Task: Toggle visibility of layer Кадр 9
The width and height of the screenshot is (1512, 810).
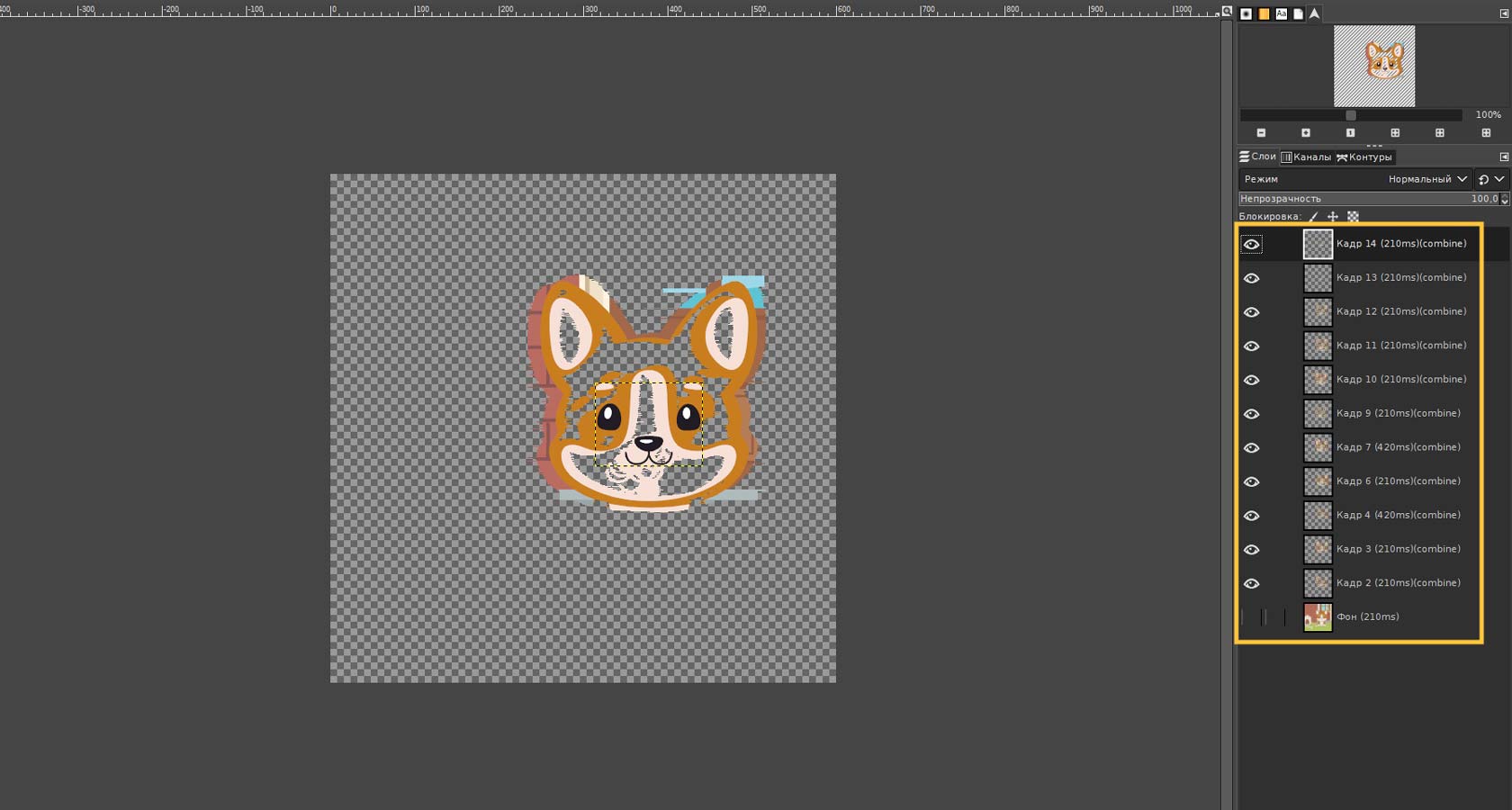Action: tap(1251, 414)
